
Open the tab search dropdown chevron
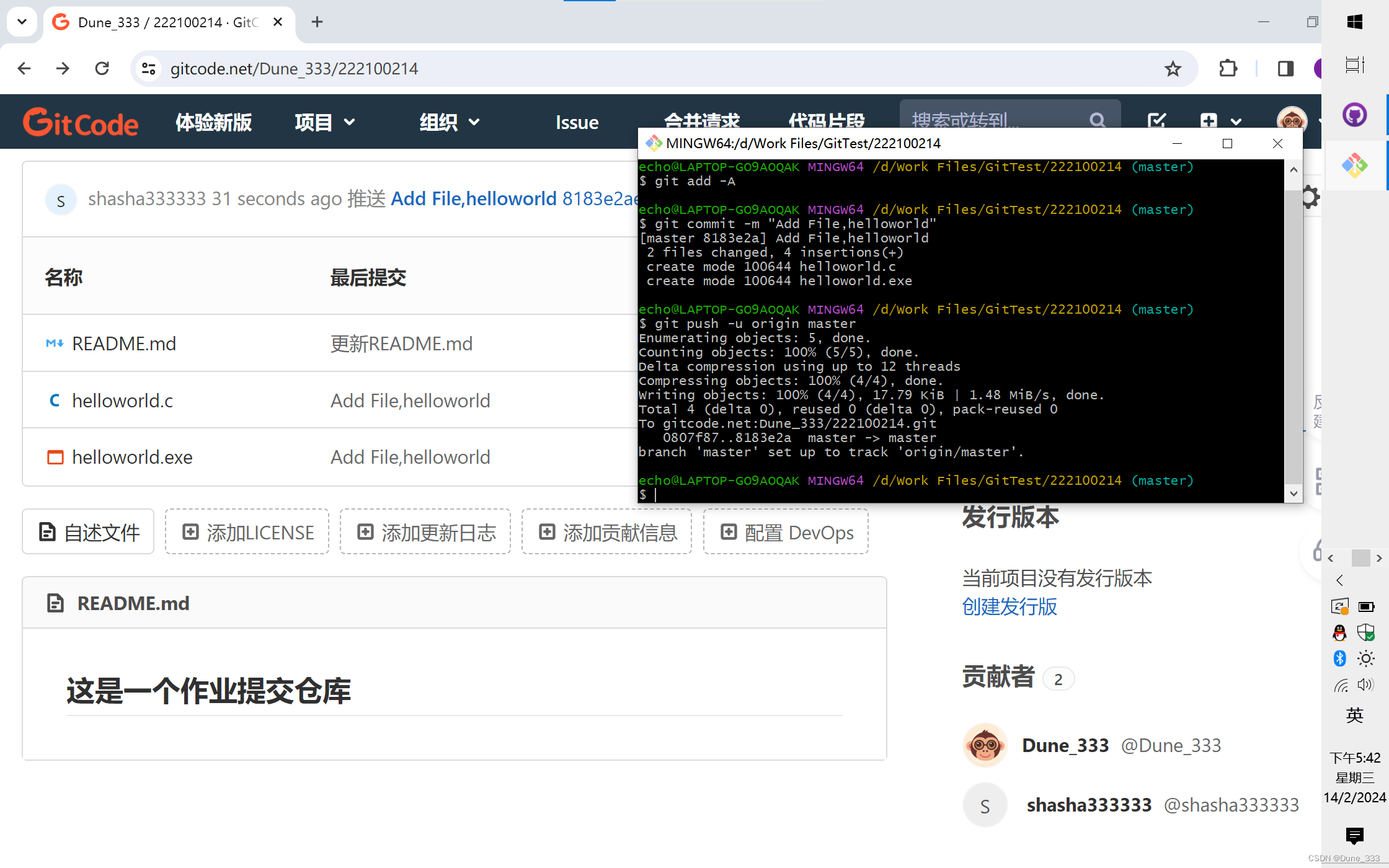pyautogui.click(x=22, y=22)
